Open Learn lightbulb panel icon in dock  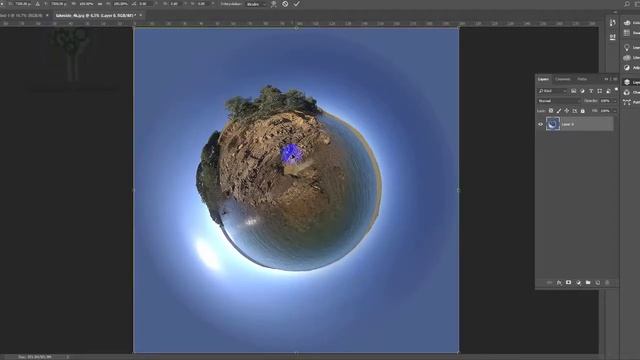pos(627,48)
